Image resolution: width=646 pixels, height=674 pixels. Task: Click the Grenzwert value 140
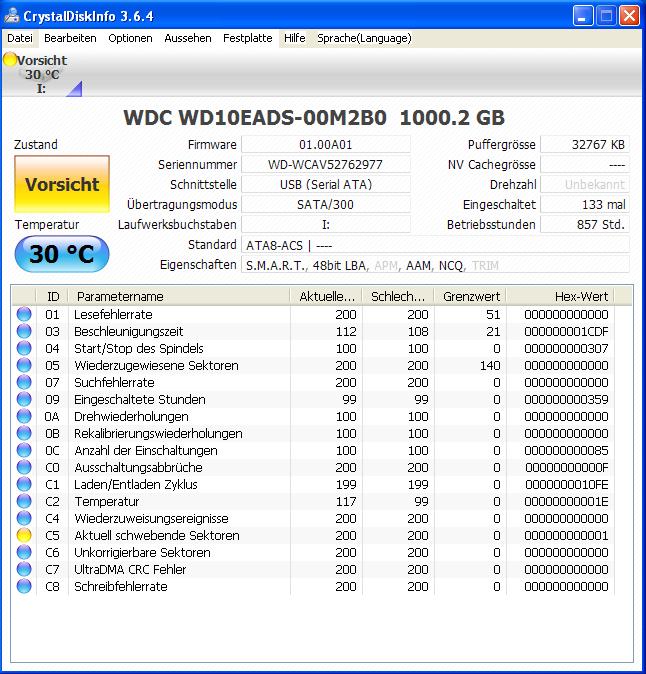pyautogui.click(x=490, y=365)
